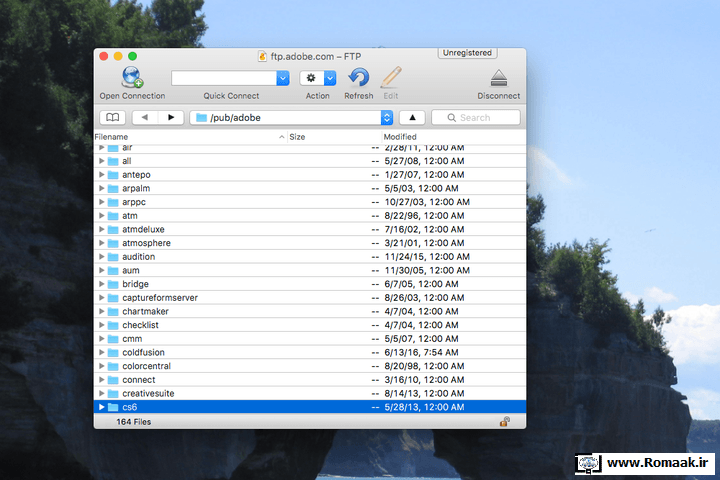The width and height of the screenshot is (720, 480).
Task: Click the Unregistered button
Action: [x=467, y=53]
